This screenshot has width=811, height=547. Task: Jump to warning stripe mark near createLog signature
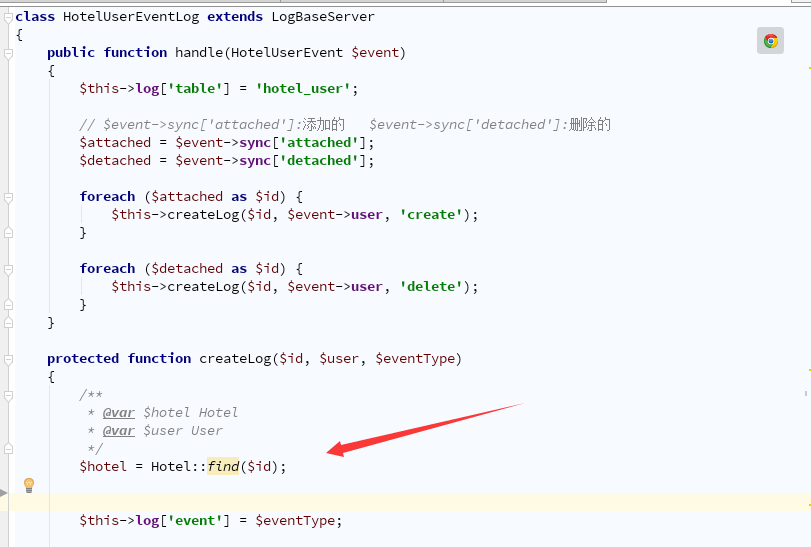tap(808, 370)
